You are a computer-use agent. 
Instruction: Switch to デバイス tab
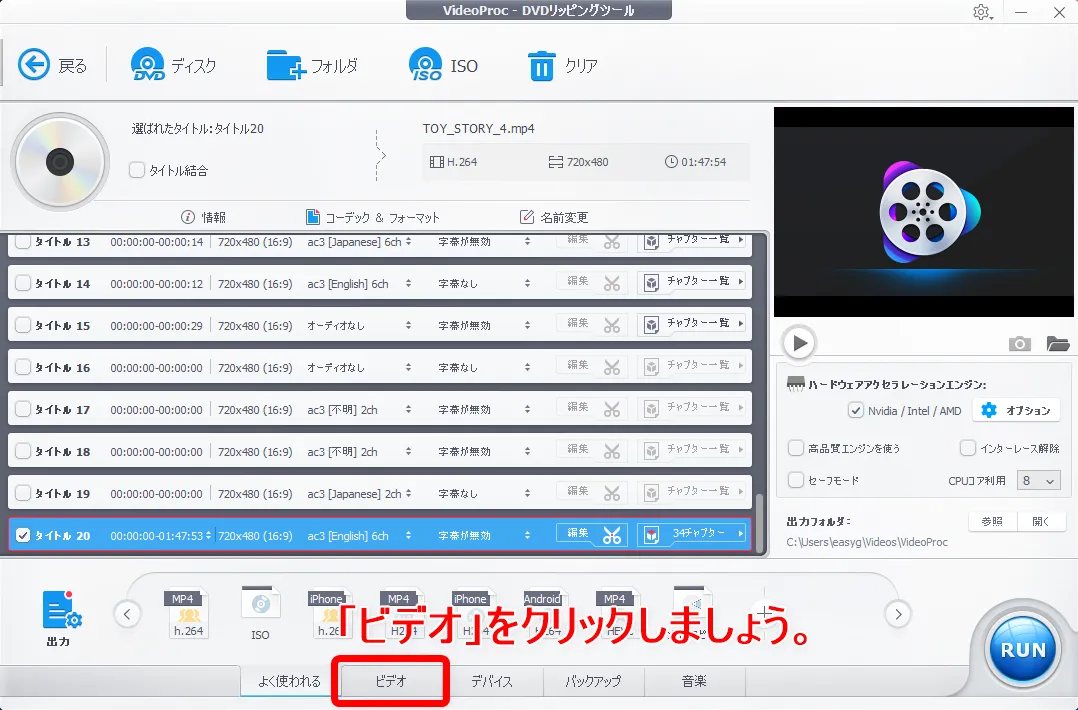coord(492,681)
